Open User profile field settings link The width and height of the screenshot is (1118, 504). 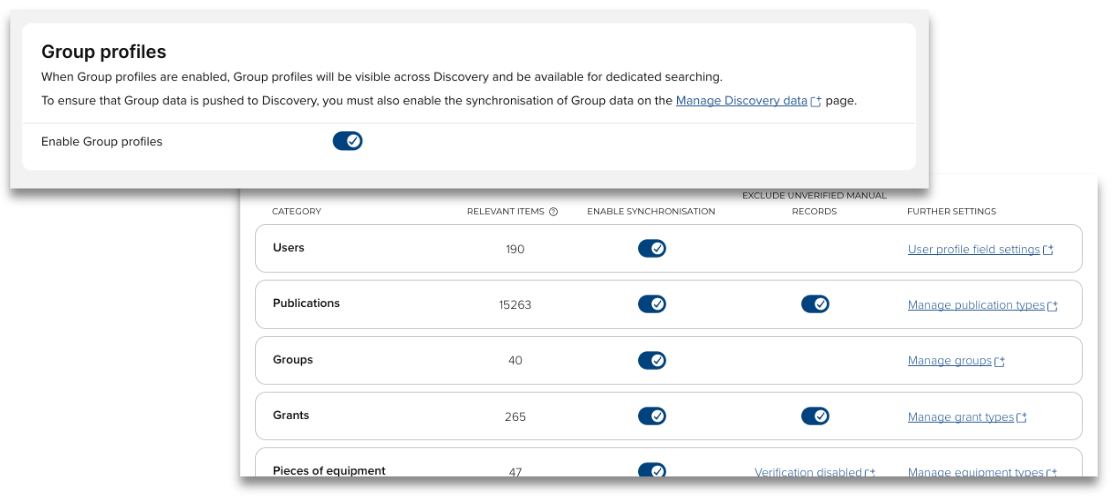click(973, 250)
